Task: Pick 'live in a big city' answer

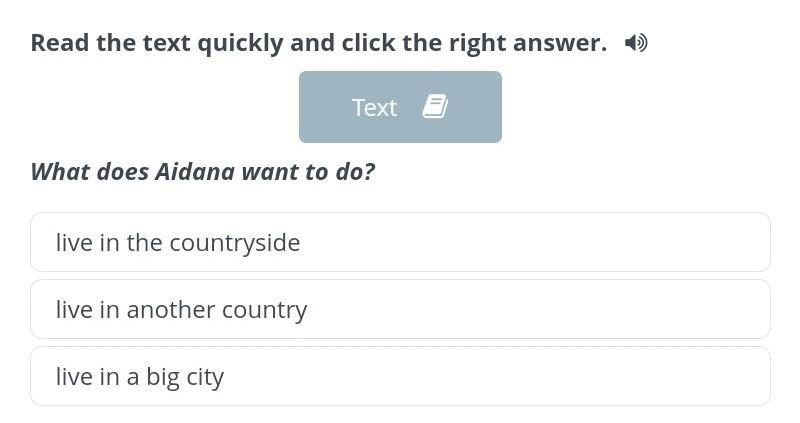Action: [401, 377]
